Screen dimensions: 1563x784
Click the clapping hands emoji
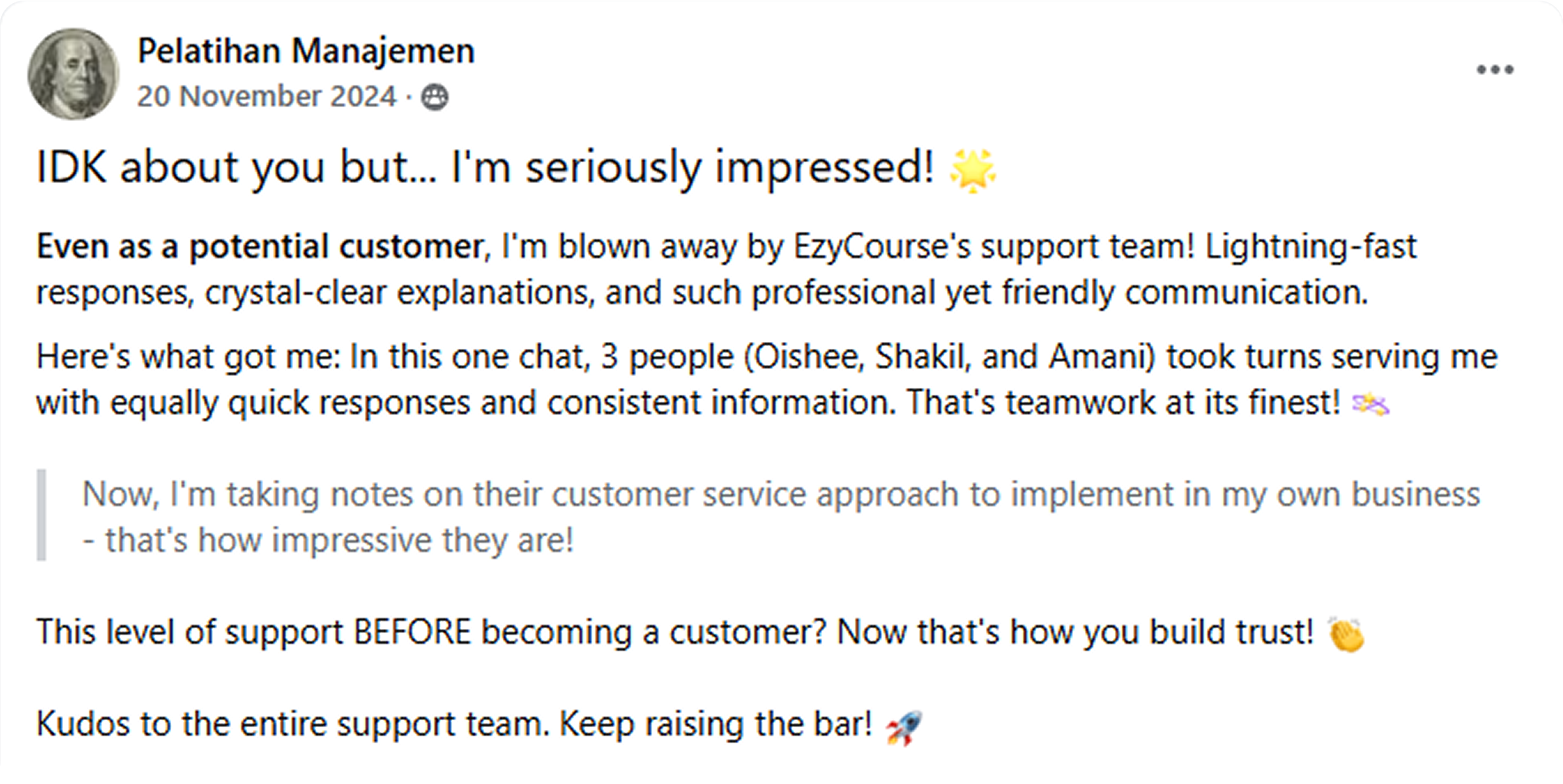1346,634
